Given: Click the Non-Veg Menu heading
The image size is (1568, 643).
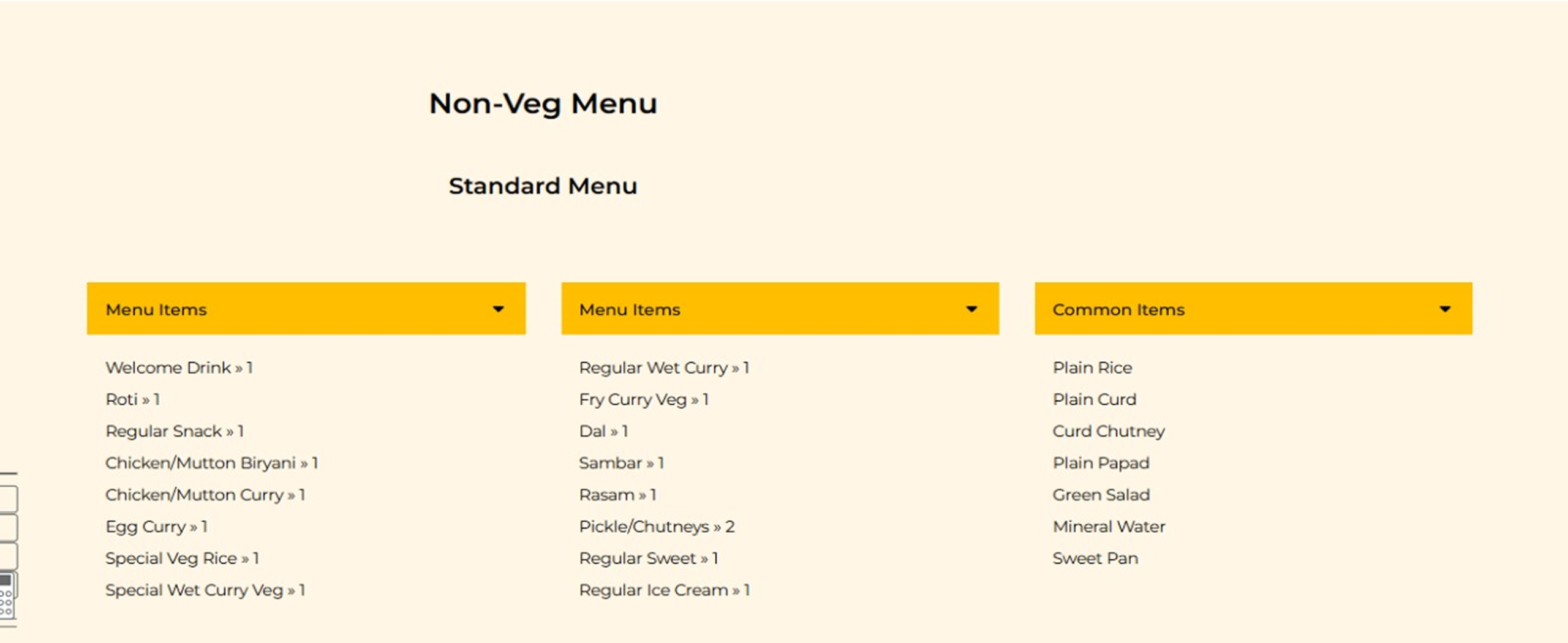Looking at the screenshot, I should 543,103.
